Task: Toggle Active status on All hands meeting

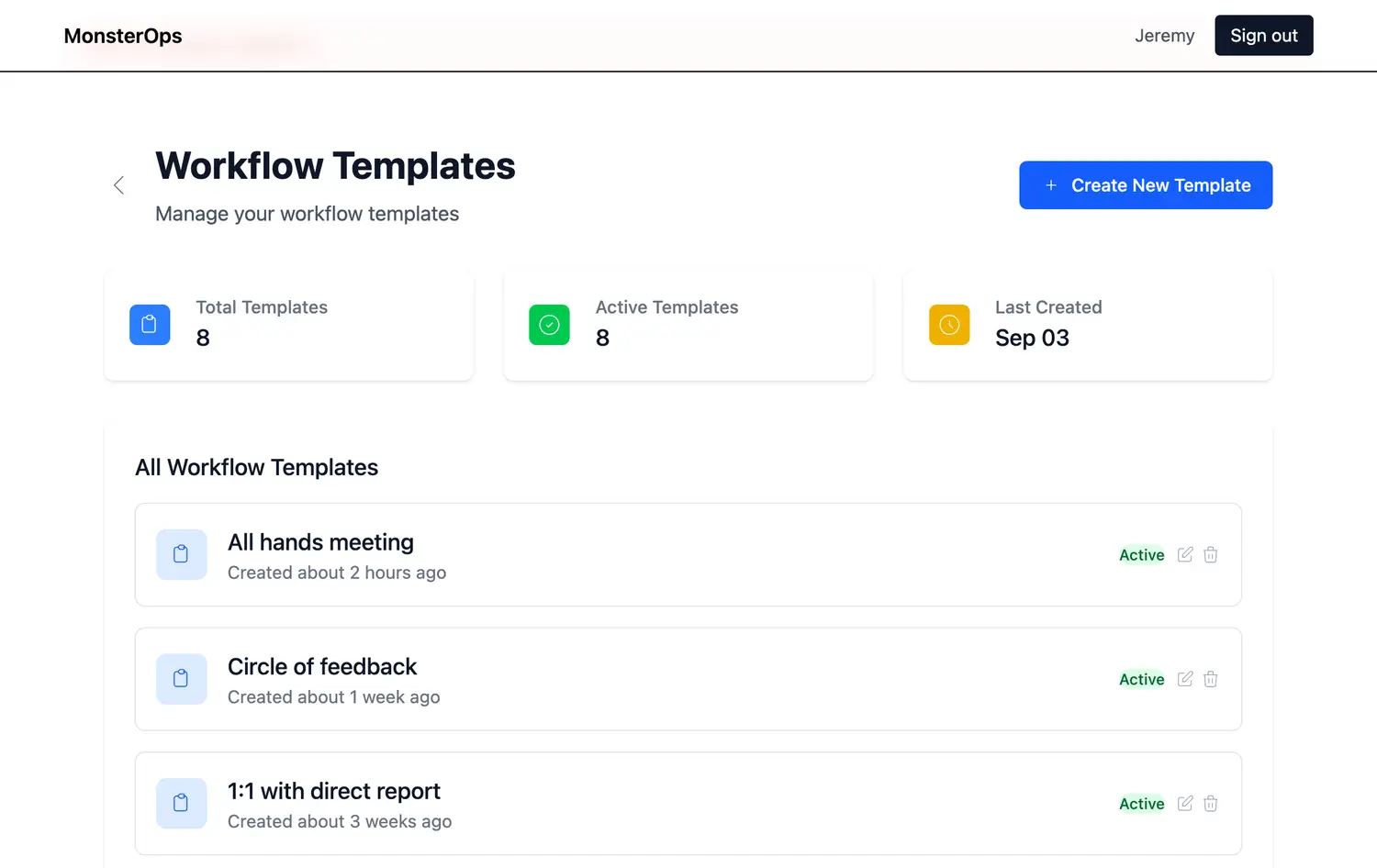Action: click(x=1141, y=555)
